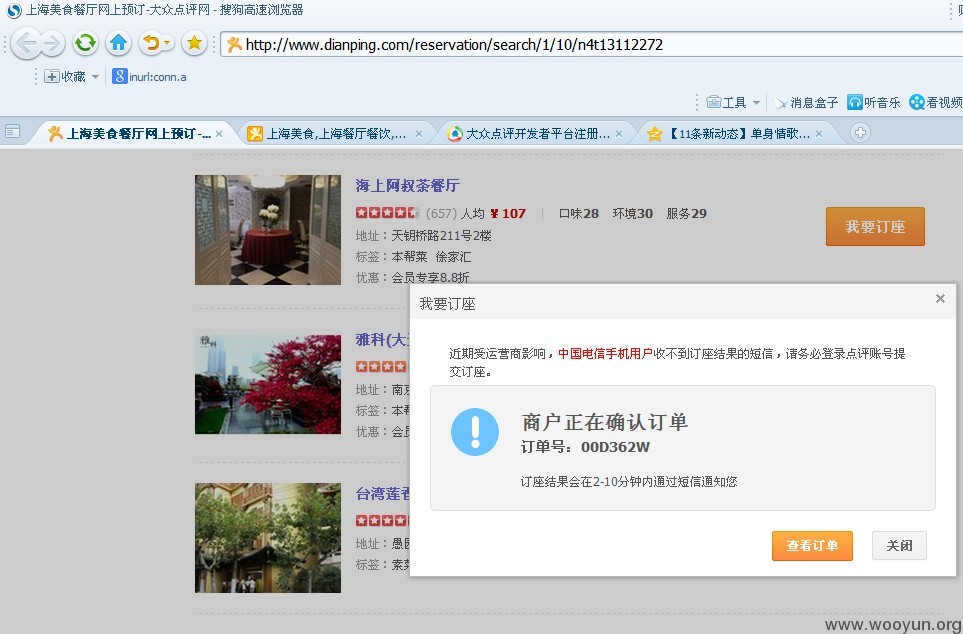Open 消息盒子 message box
The height and width of the screenshot is (634, 963).
coord(806,103)
